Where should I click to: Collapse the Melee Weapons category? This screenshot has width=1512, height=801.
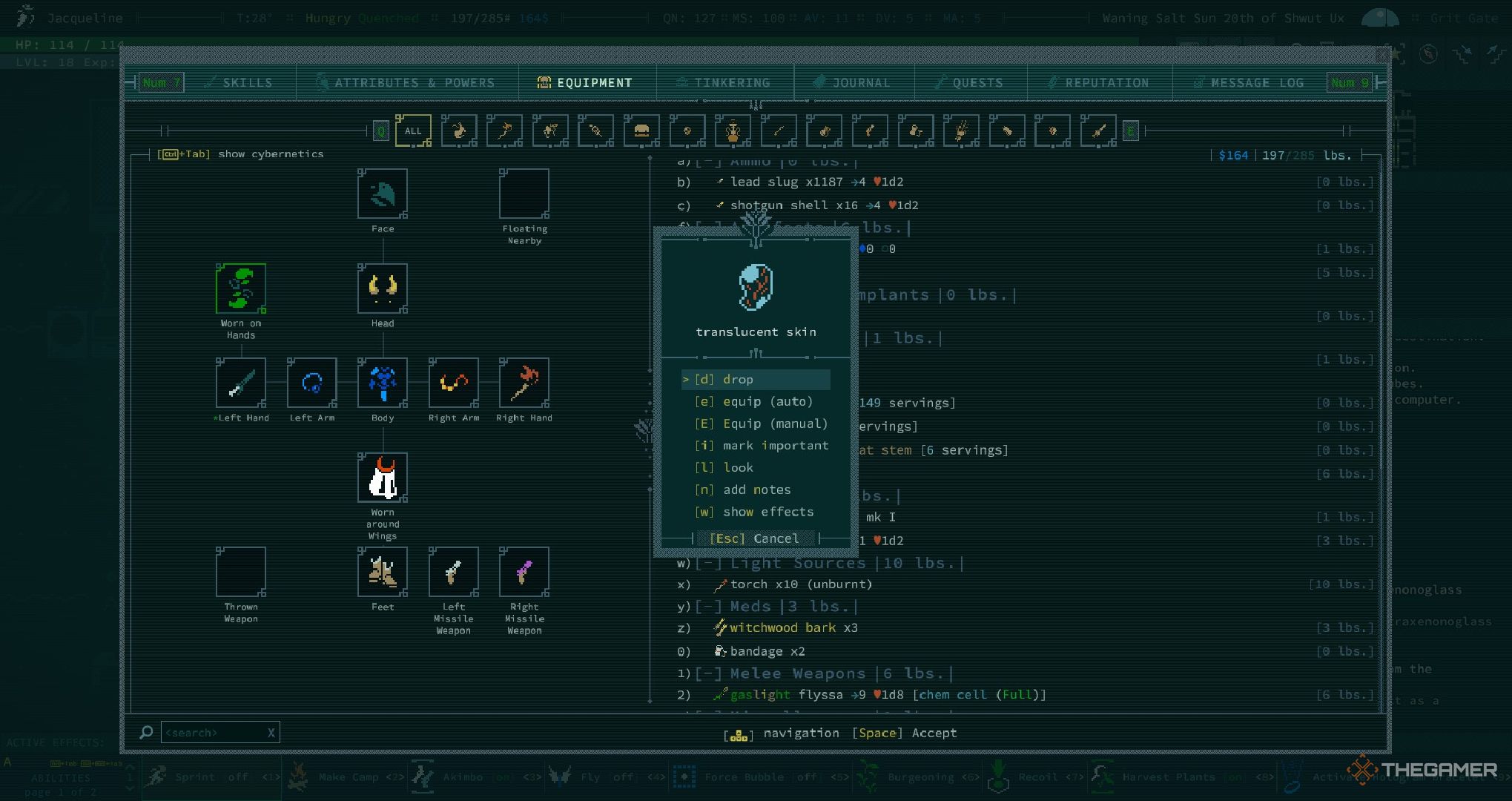pos(709,673)
